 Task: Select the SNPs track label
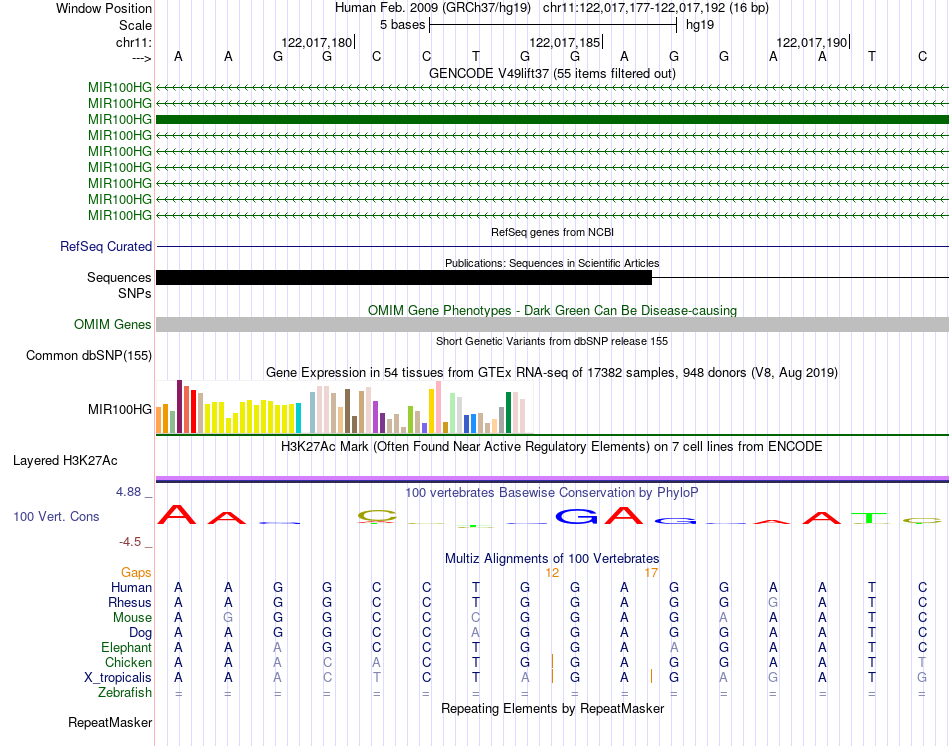pos(135,293)
